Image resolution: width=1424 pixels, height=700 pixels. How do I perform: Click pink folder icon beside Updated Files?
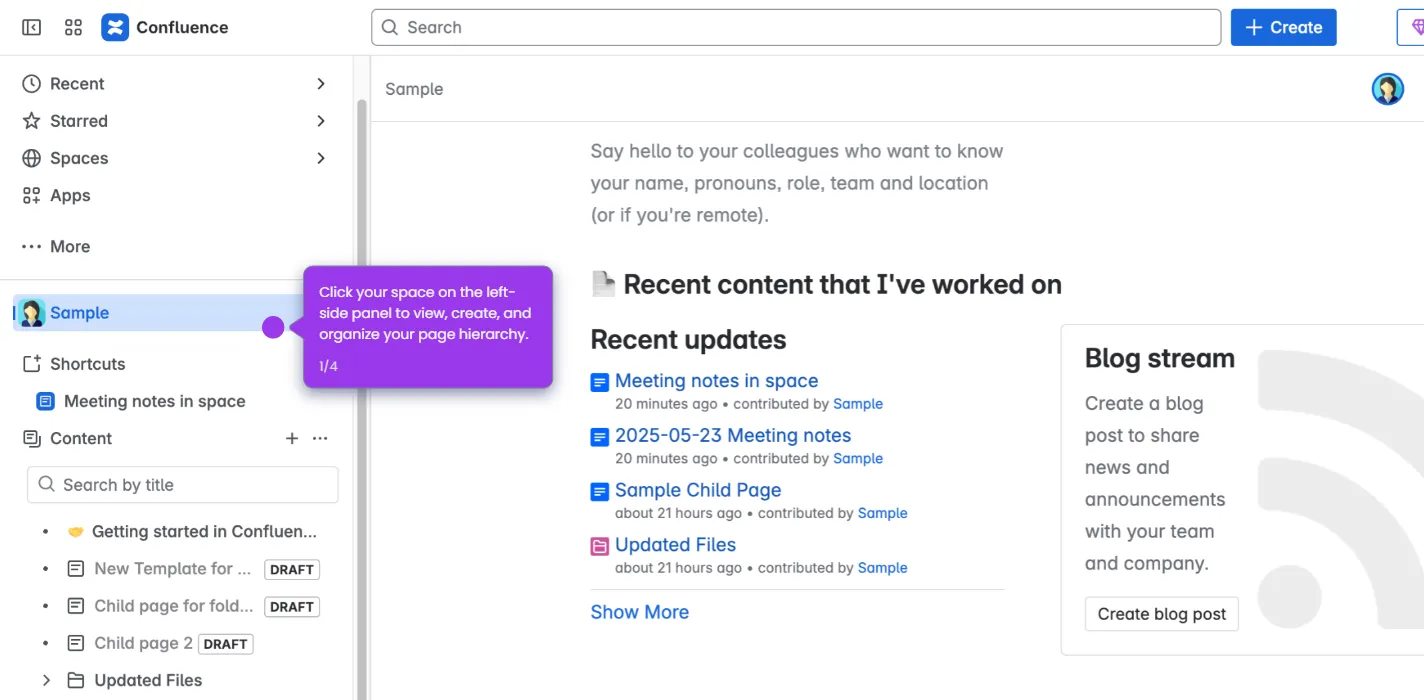tap(600, 546)
